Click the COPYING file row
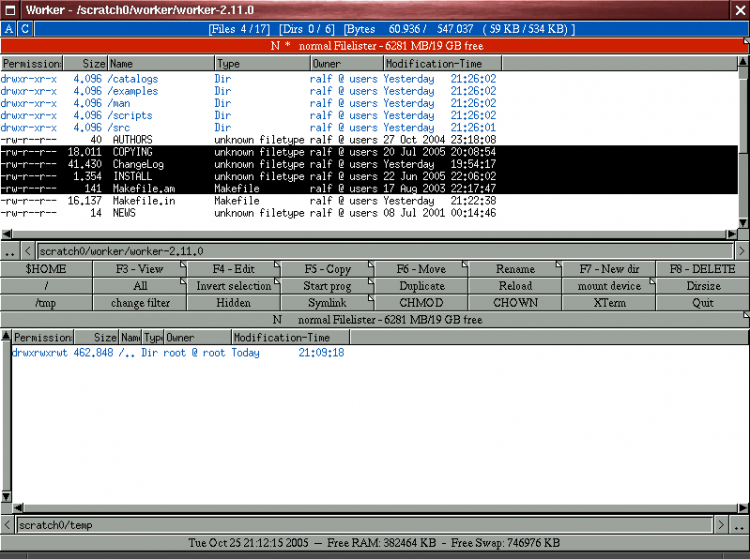This screenshot has height=559, width=750. [x=368, y=152]
